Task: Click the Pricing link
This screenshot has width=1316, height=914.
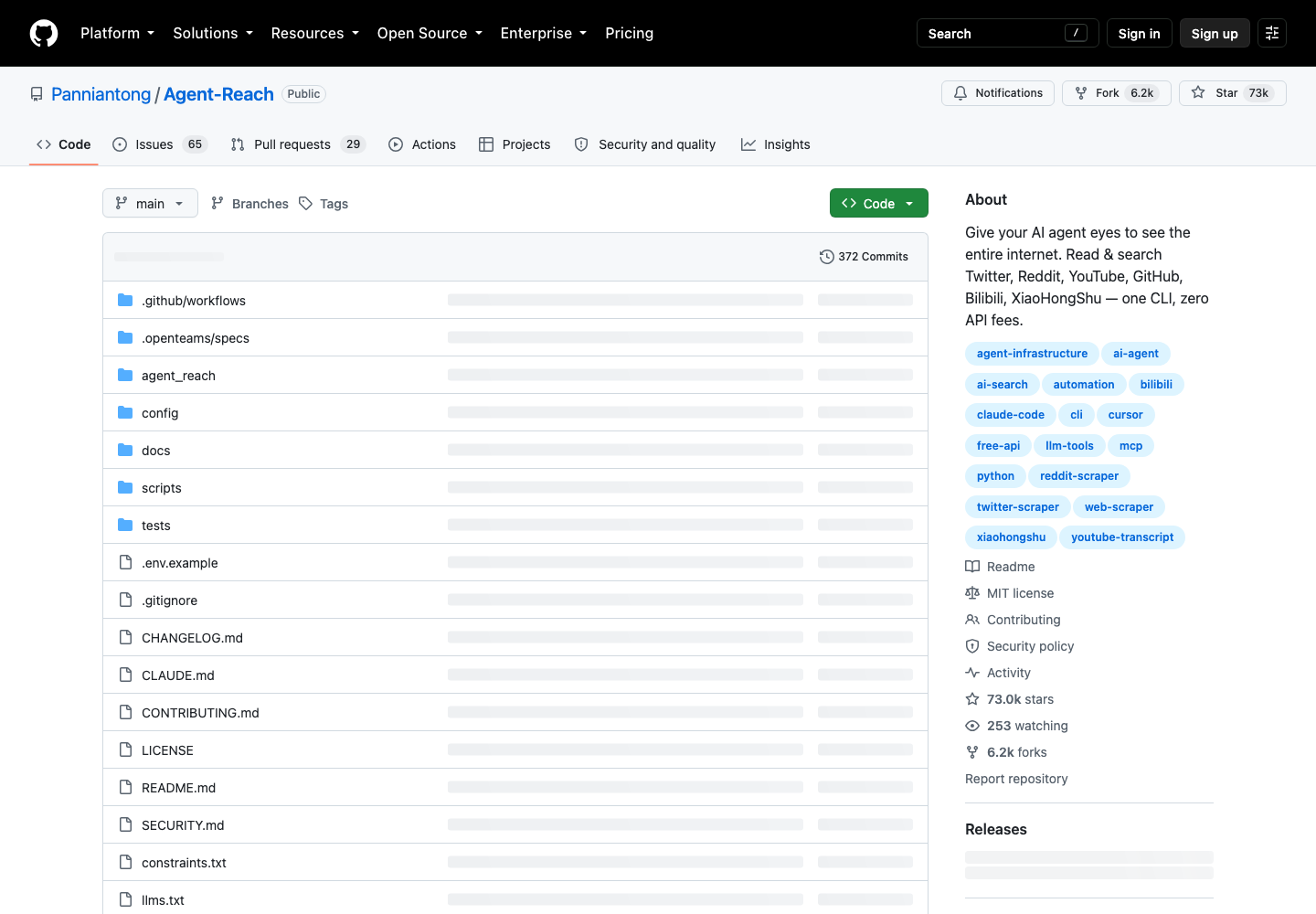Action: click(x=629, y=33)
